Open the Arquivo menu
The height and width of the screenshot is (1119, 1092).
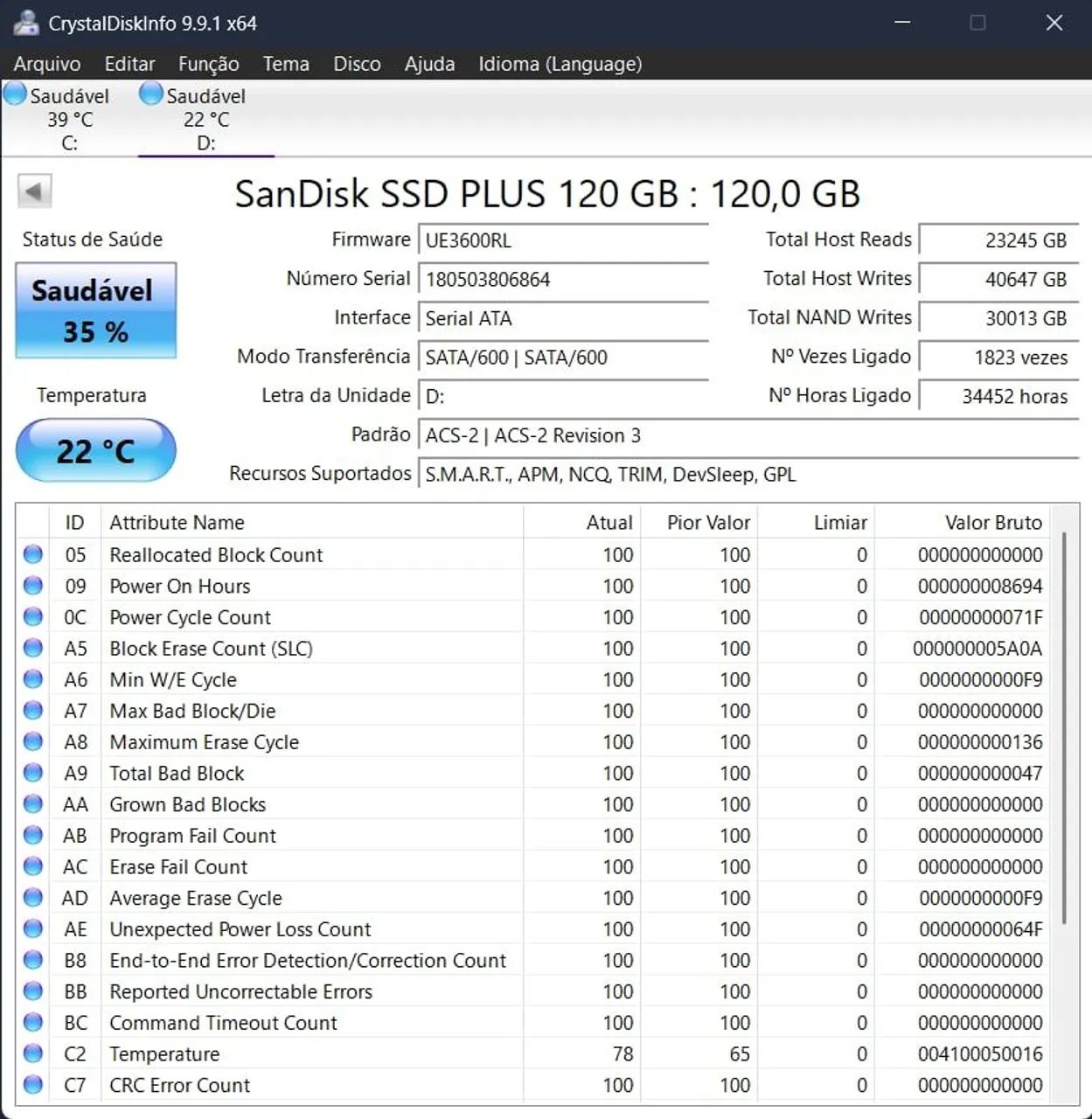coord(47,64)
